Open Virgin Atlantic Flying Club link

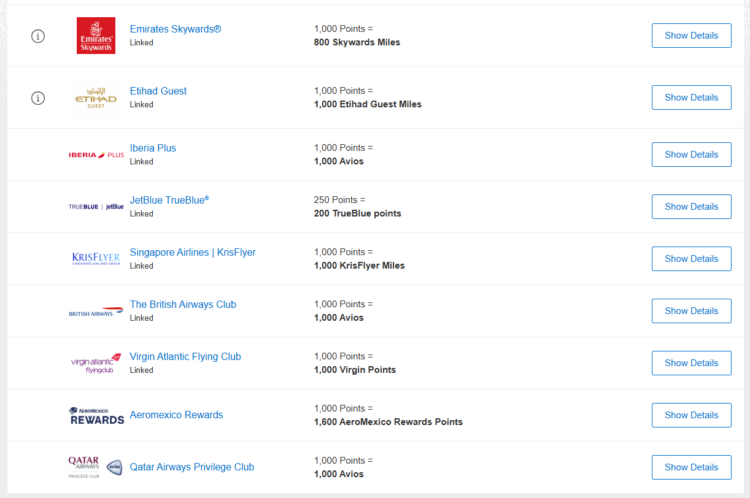pyautogui.click(x=186, y=356)
